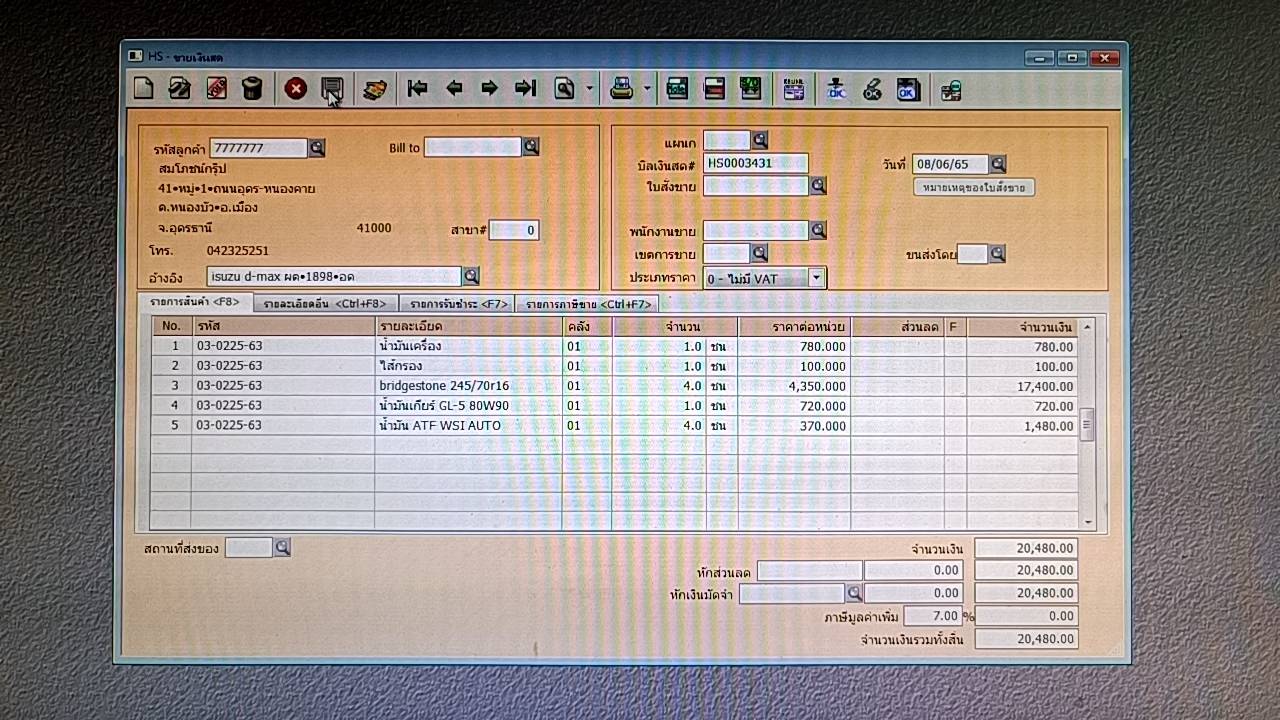Open the printer options dropdown arrow
Viewport: 1280px width, 720px height.
point(647,89)
